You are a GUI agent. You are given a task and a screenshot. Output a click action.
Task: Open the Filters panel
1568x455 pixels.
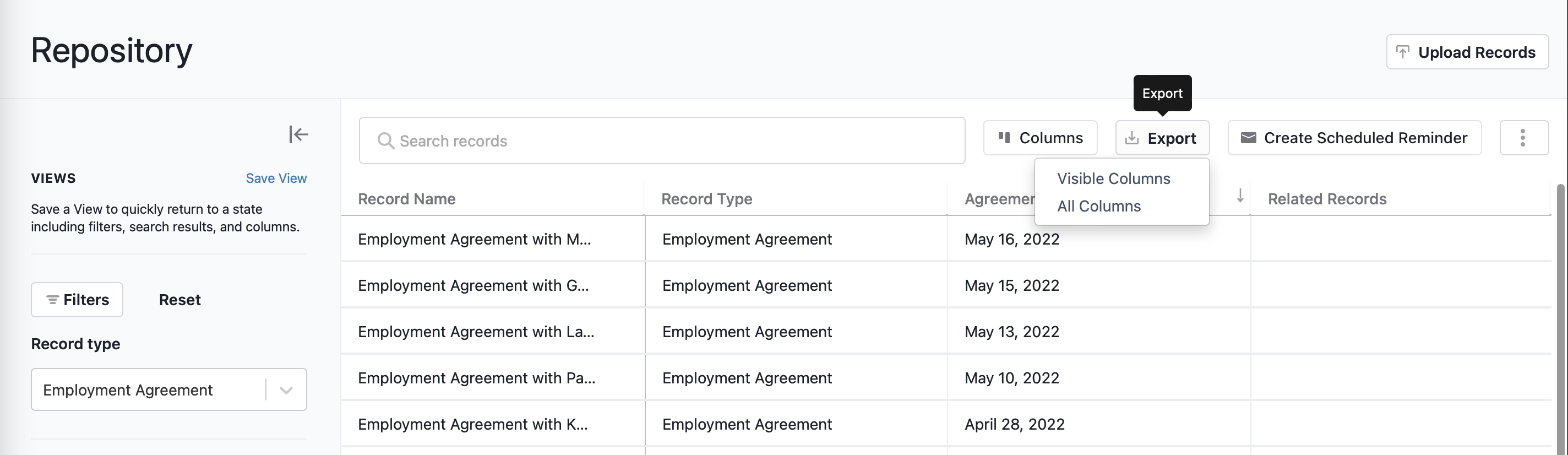(x=77, y=300)
